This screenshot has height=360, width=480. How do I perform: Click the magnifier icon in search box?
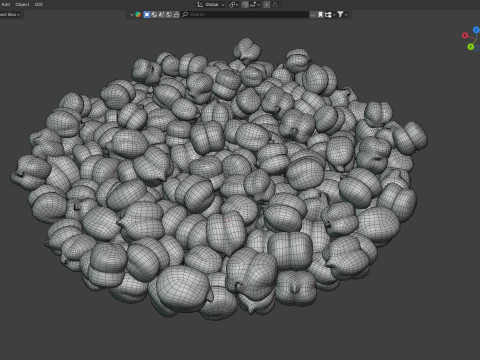tap(185, 15)
